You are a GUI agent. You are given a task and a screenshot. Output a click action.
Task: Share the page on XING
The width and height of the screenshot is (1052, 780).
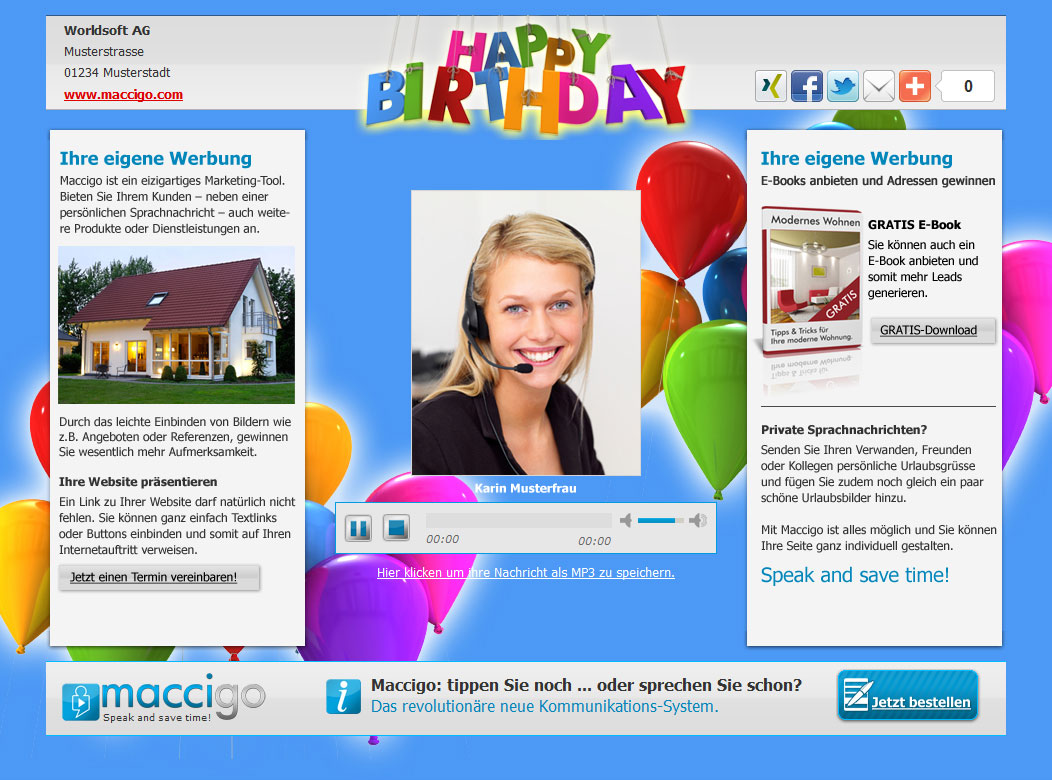[x=771, y=87]
